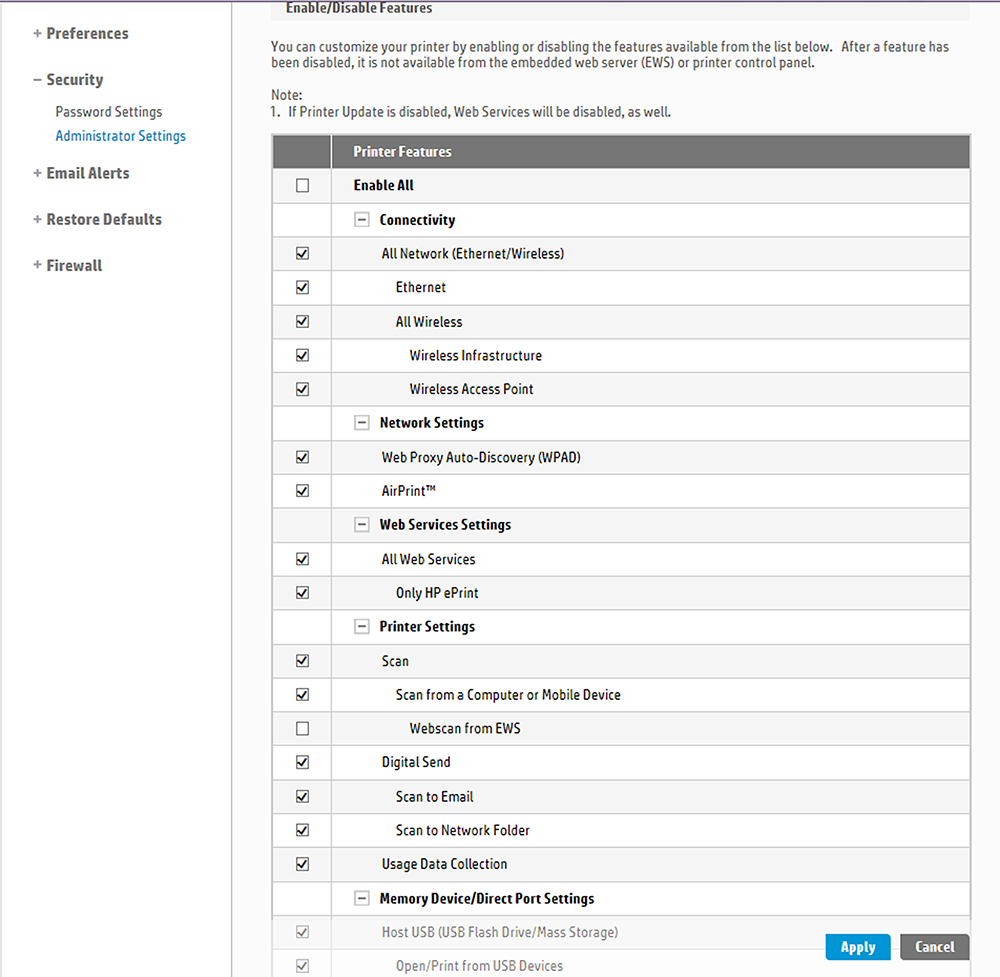Expand the Restore Defaults section
The height and width of the screenshot is (977, 1000).
[96, 220]
